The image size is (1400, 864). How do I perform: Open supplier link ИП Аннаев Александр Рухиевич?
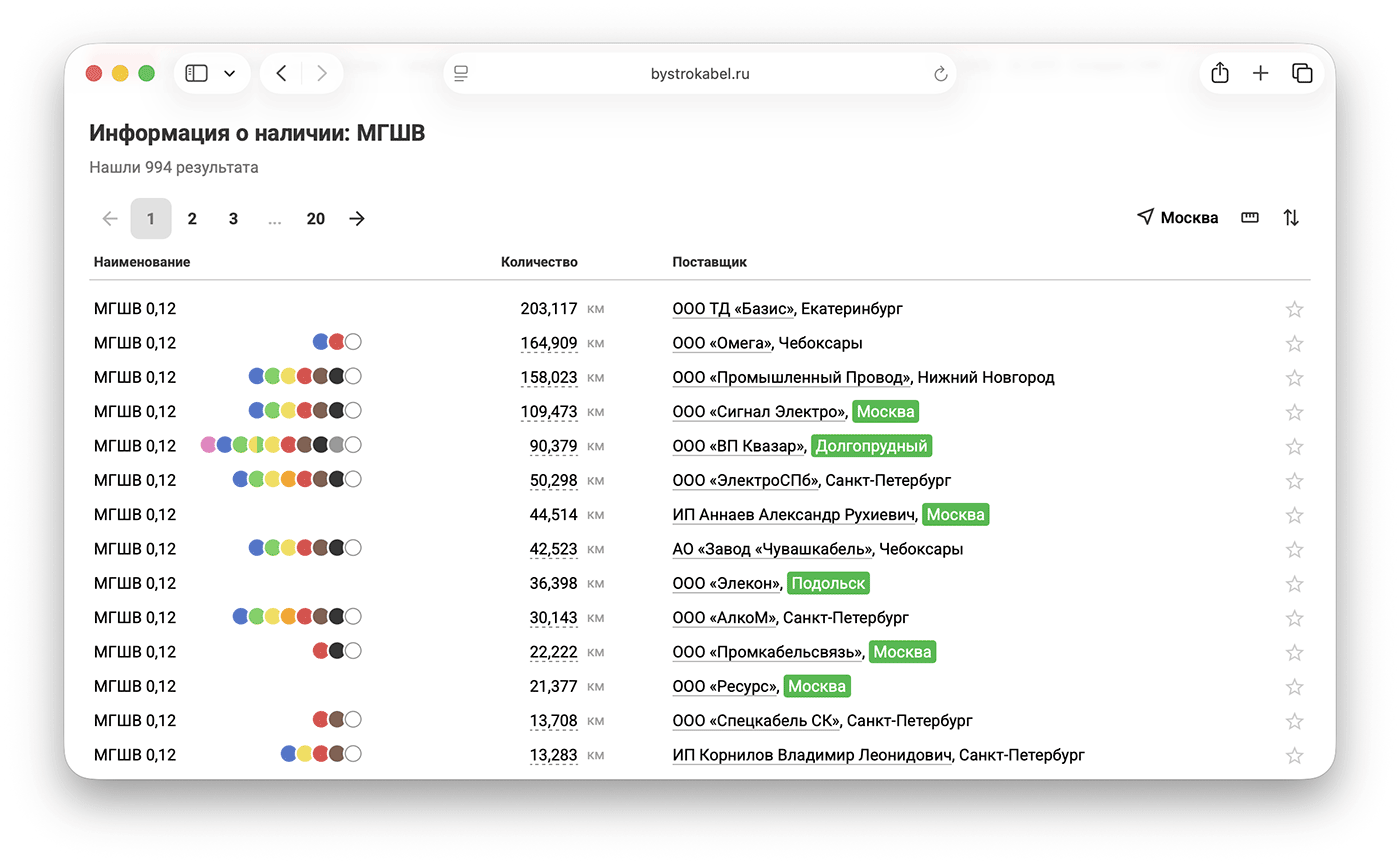(x=795, y=515)
